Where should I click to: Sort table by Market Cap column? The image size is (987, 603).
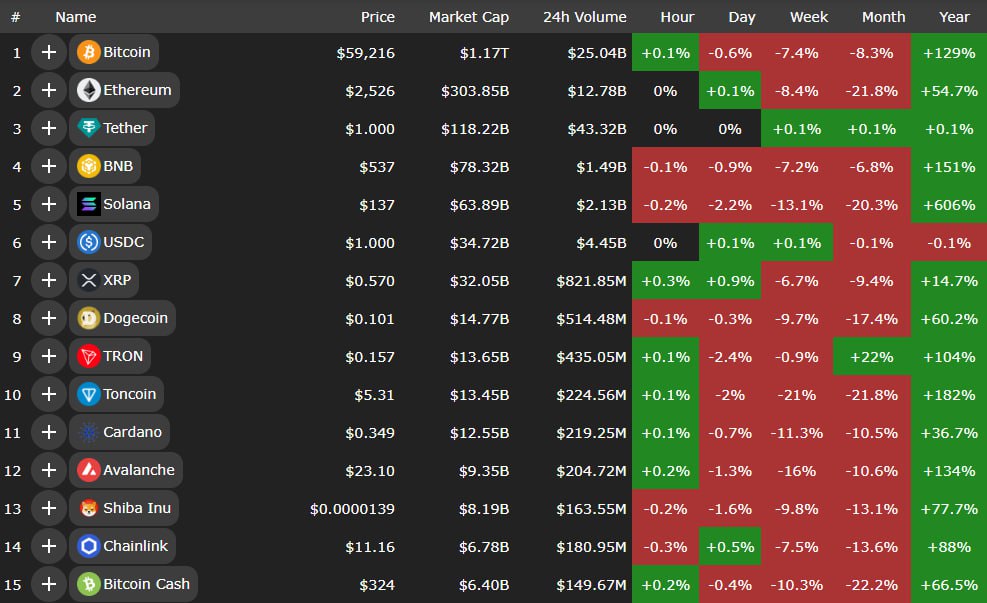[x=468, y=17]
